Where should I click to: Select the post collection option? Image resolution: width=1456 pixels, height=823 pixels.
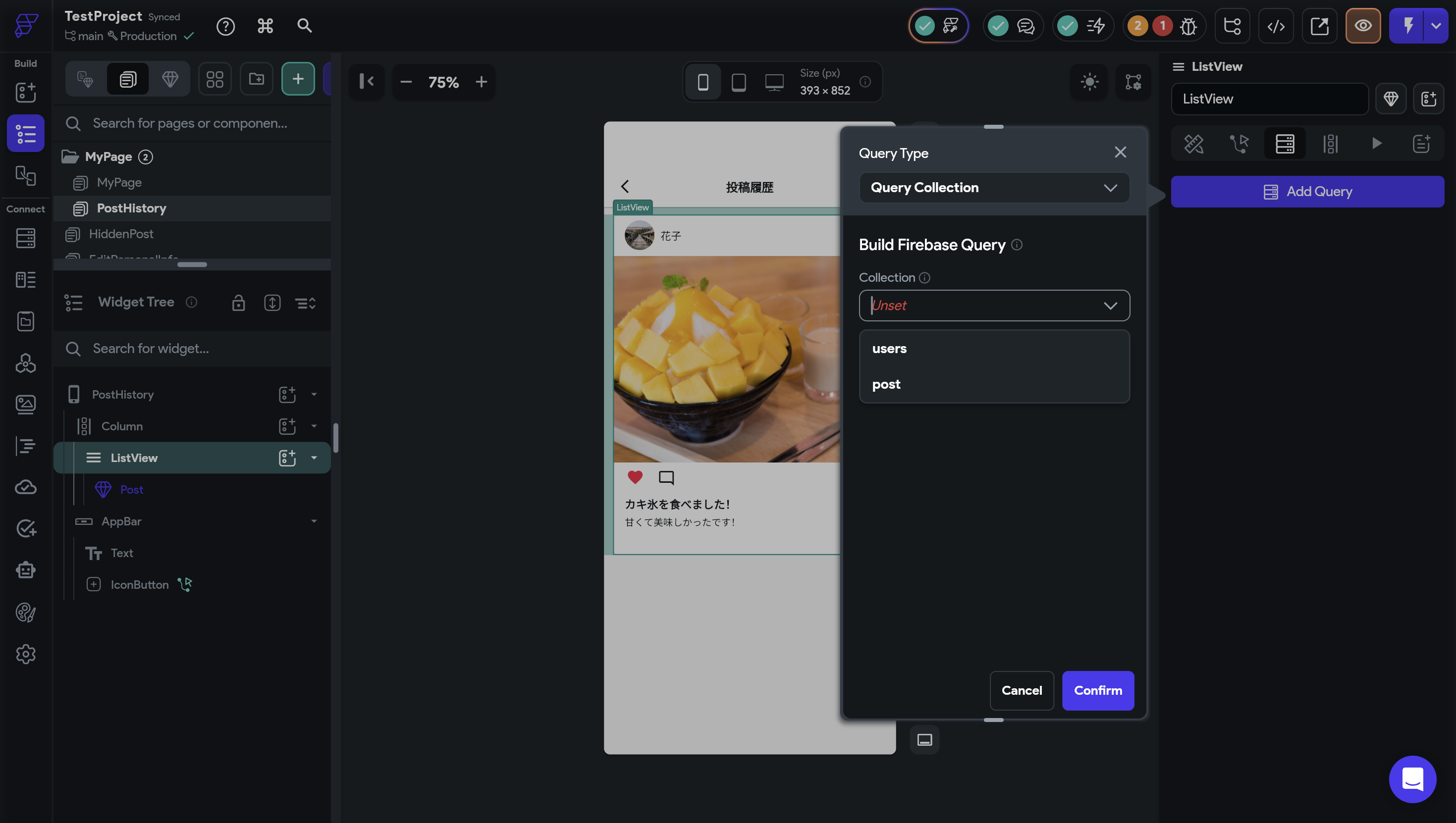tap(886, 384)
